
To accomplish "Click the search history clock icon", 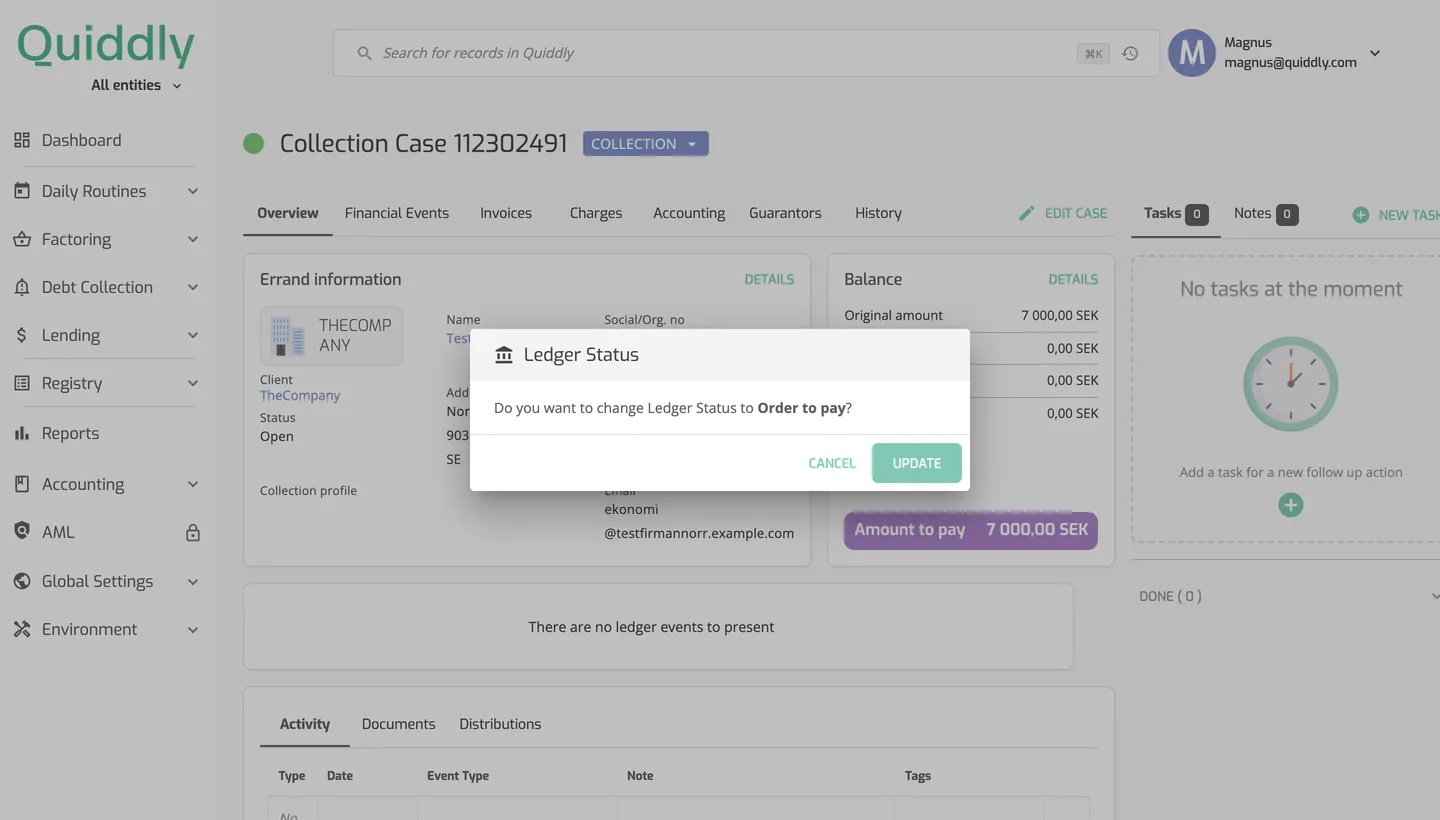I will pyautogui.click(x=1130, y=53).
